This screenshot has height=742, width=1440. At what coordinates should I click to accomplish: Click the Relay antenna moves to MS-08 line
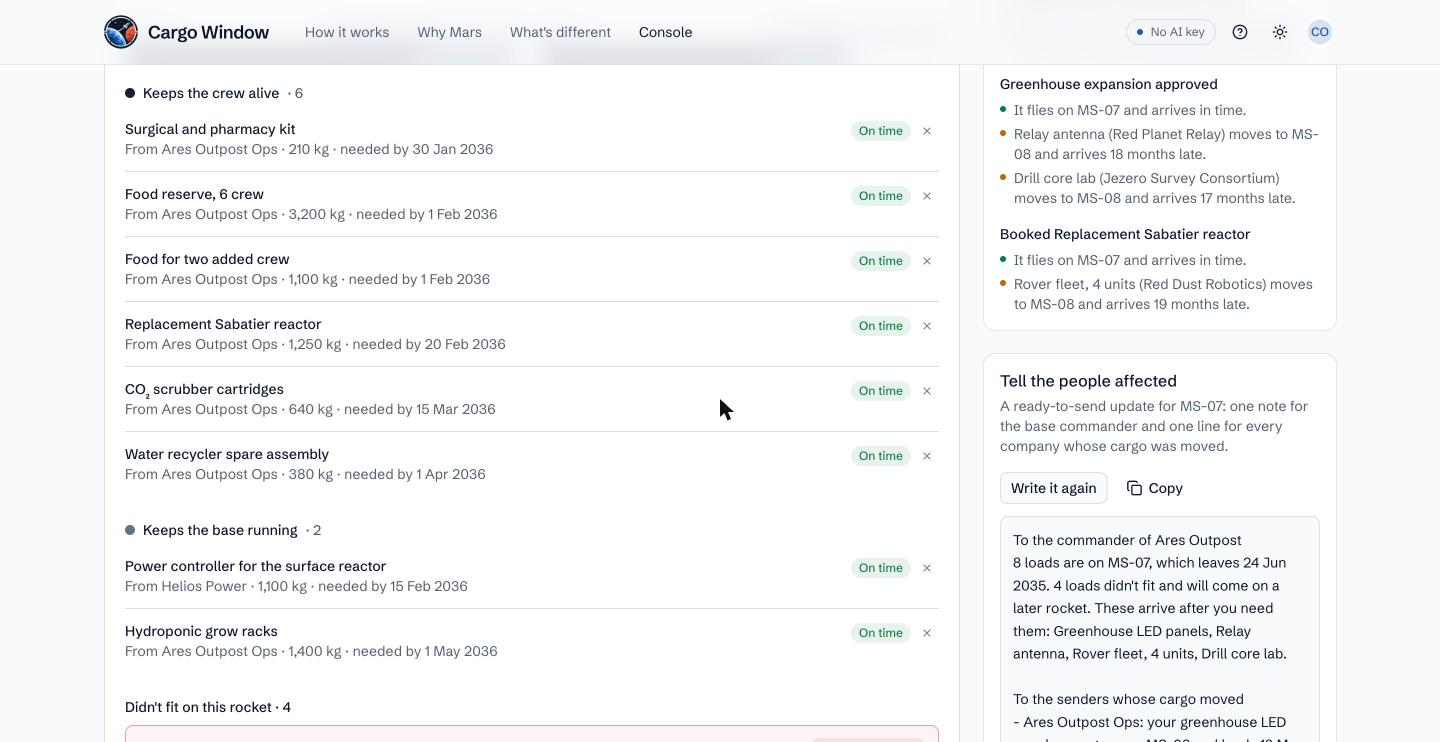click(x=1166, y=144)
